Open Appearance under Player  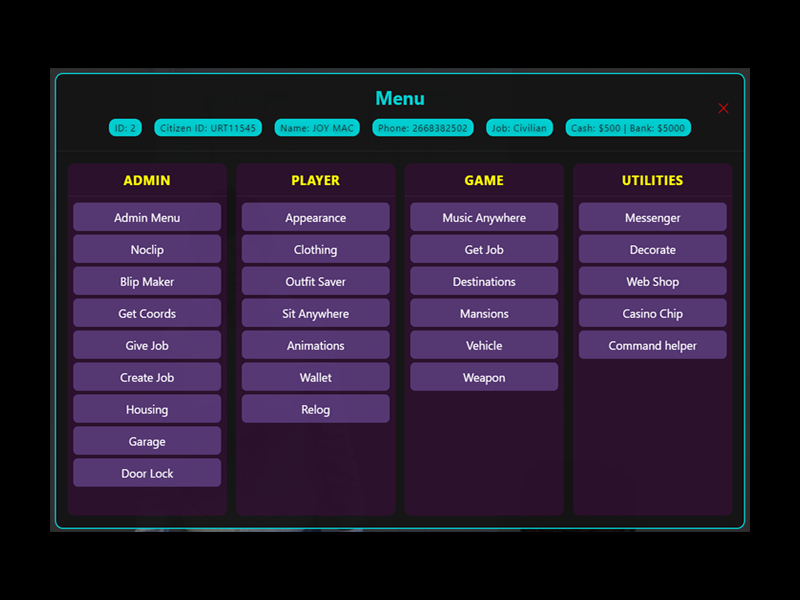(x=315, y=218)
